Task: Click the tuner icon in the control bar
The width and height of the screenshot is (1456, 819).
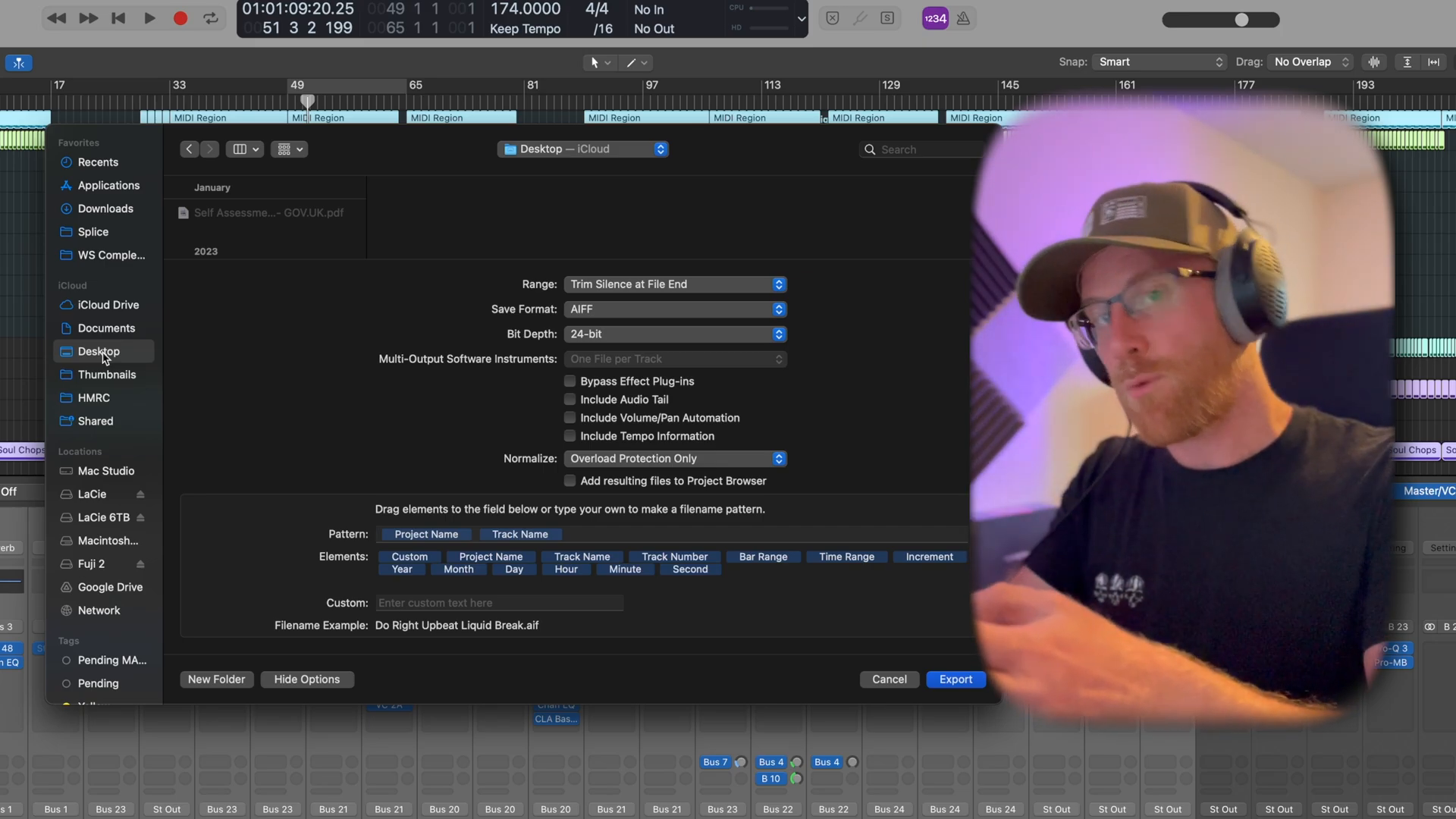Action: coord(860,18)
